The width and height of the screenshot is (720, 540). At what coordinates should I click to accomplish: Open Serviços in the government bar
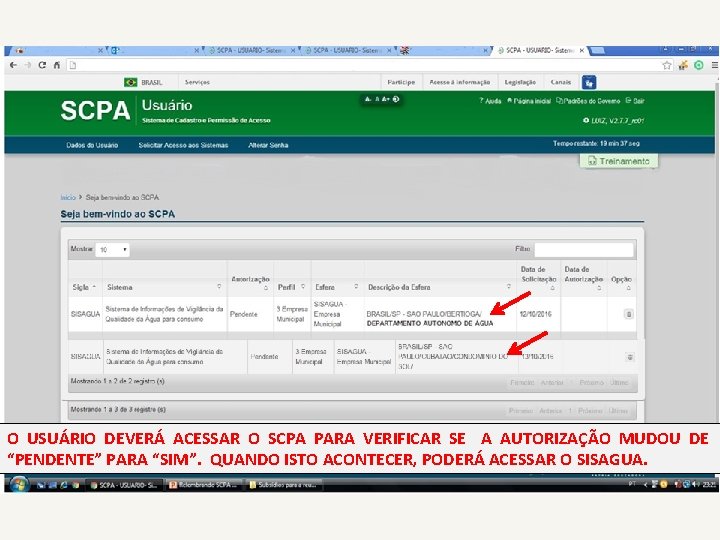pyautogui.click(x=197, y=82)
